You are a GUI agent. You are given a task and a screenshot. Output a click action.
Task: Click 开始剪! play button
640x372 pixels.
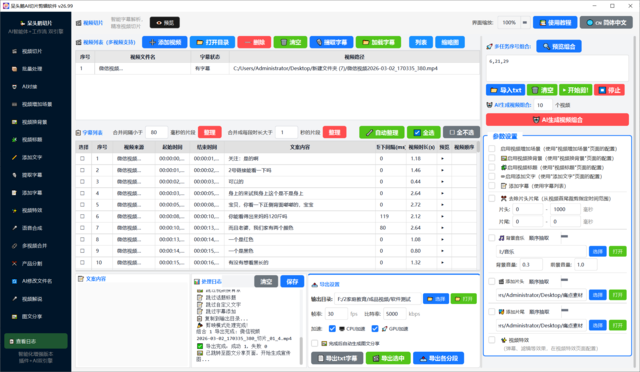coord(576,90)
